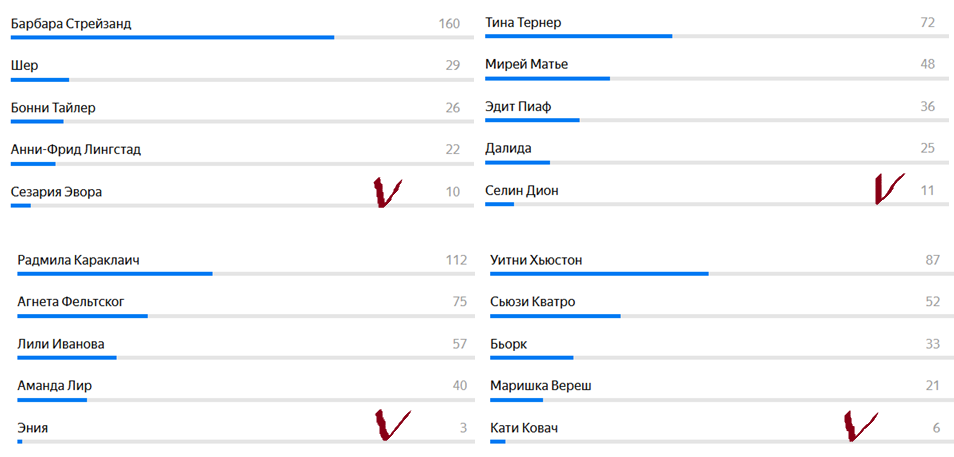Choose the Шер poll entry
The height and width of the screenshot is (457, 954).
[x=242, y=69]
